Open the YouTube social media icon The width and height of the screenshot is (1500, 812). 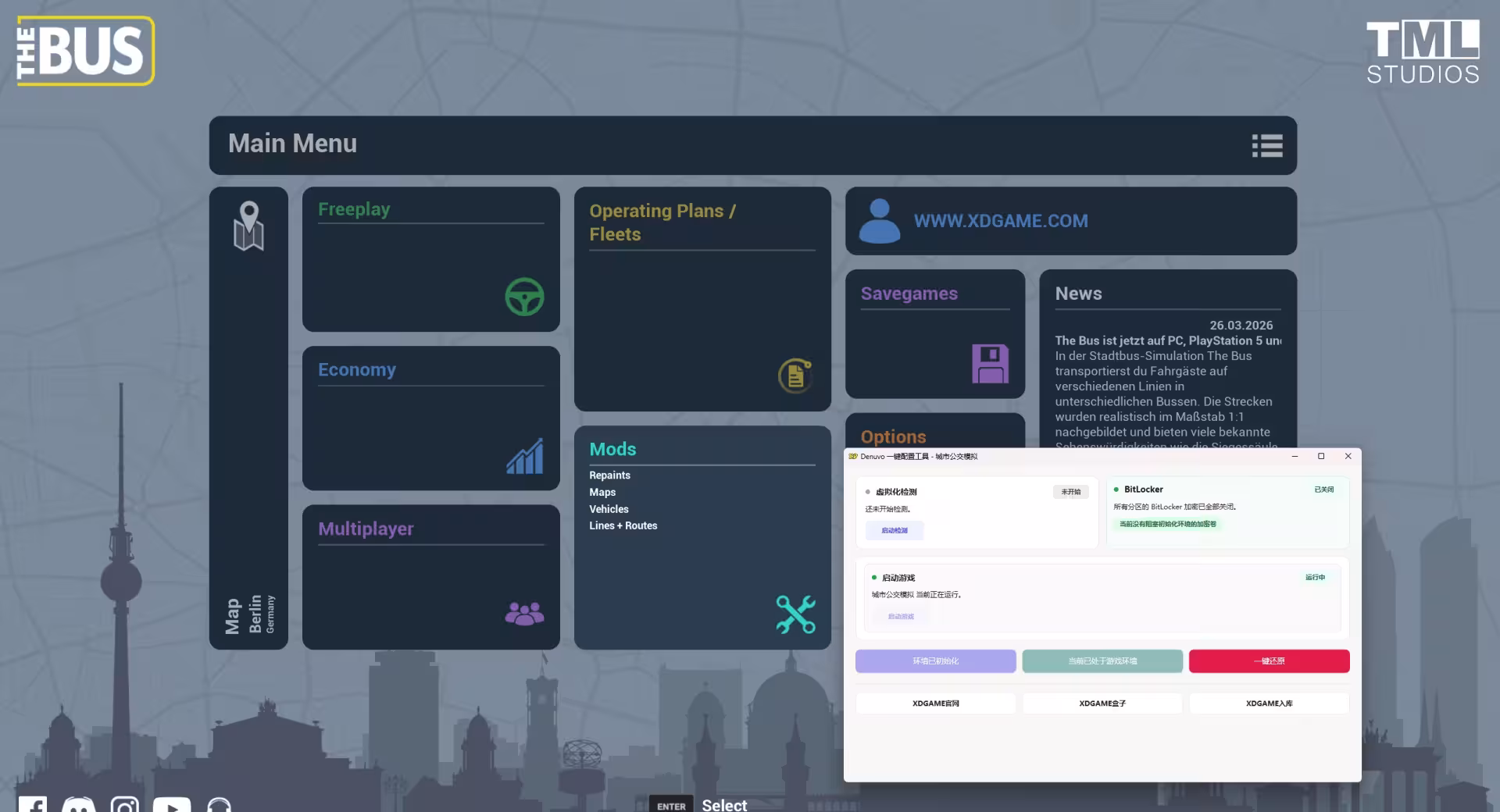pyautogui.click(x=172, y=805)
